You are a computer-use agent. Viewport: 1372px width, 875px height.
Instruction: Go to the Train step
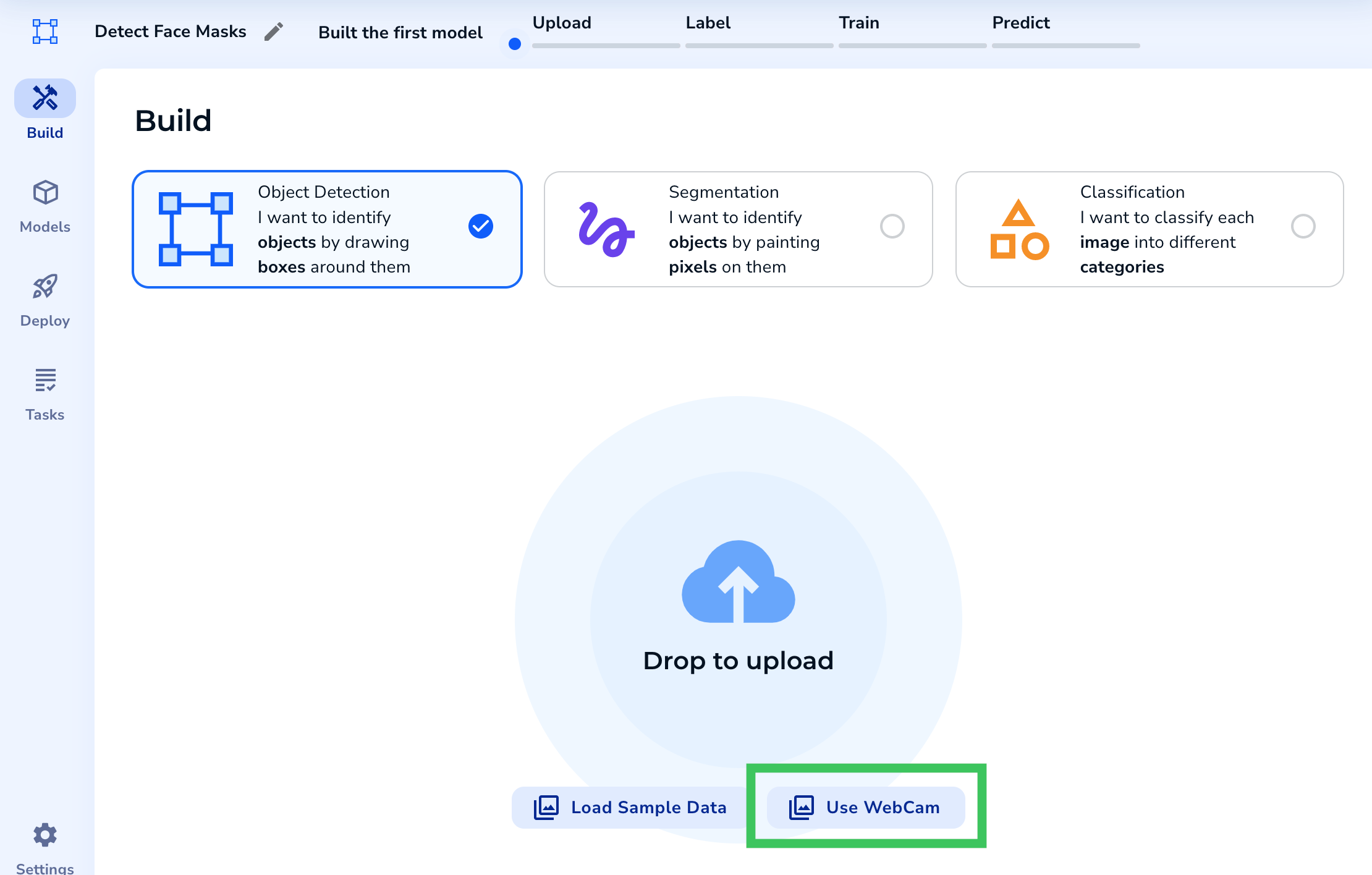(x=858, y=23)
